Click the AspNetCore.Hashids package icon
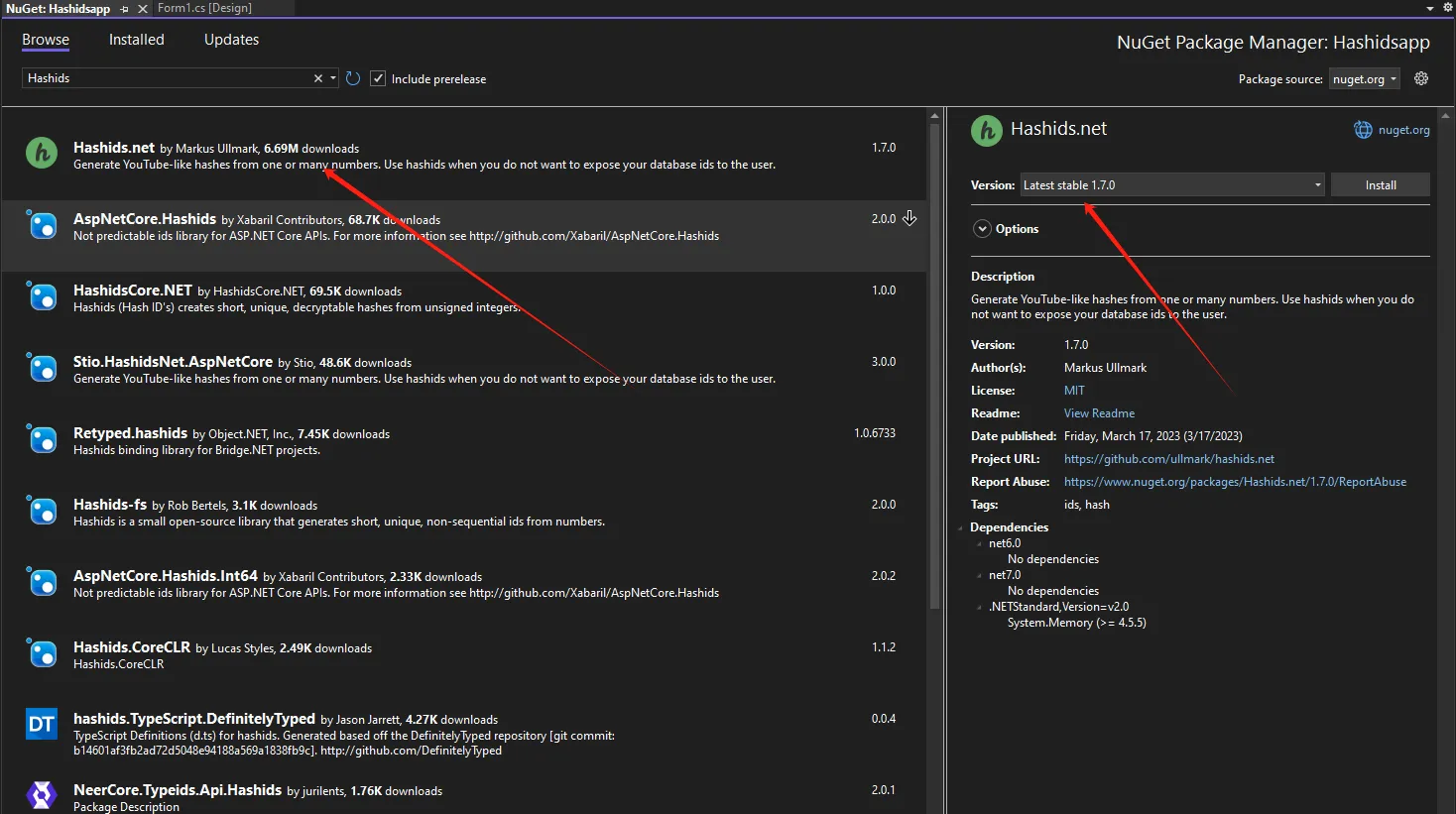 [42, 225]
